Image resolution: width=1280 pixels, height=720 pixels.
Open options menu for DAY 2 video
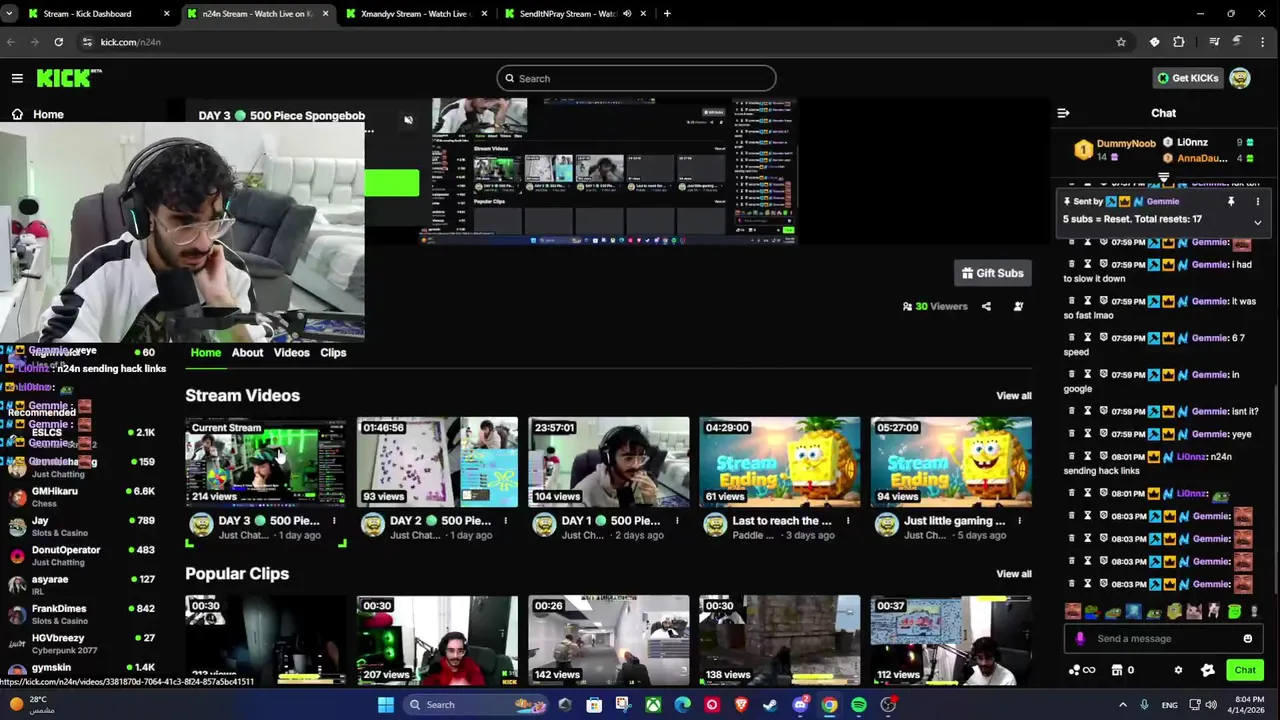(505, 521)
